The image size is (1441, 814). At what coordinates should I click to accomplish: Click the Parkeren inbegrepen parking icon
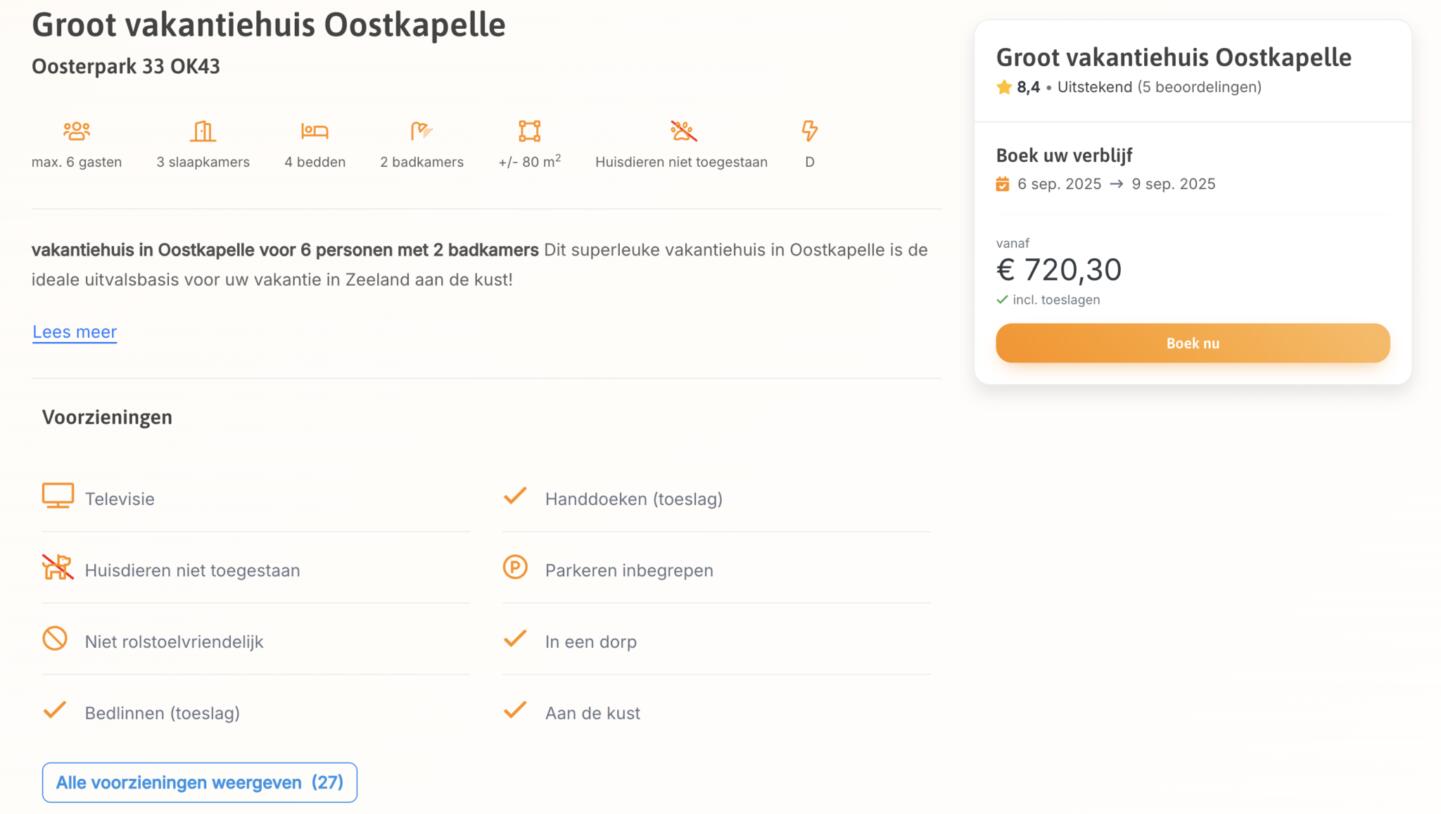point(515,568)
